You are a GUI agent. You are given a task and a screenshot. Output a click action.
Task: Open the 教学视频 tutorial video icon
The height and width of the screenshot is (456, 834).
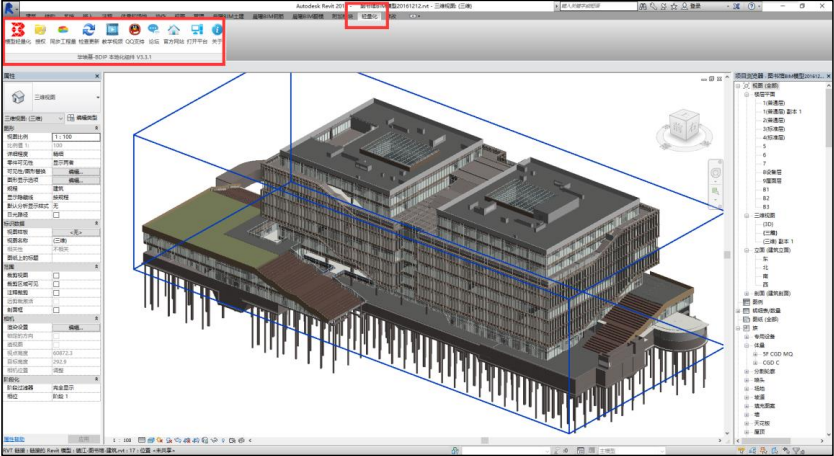coord(112,30)
